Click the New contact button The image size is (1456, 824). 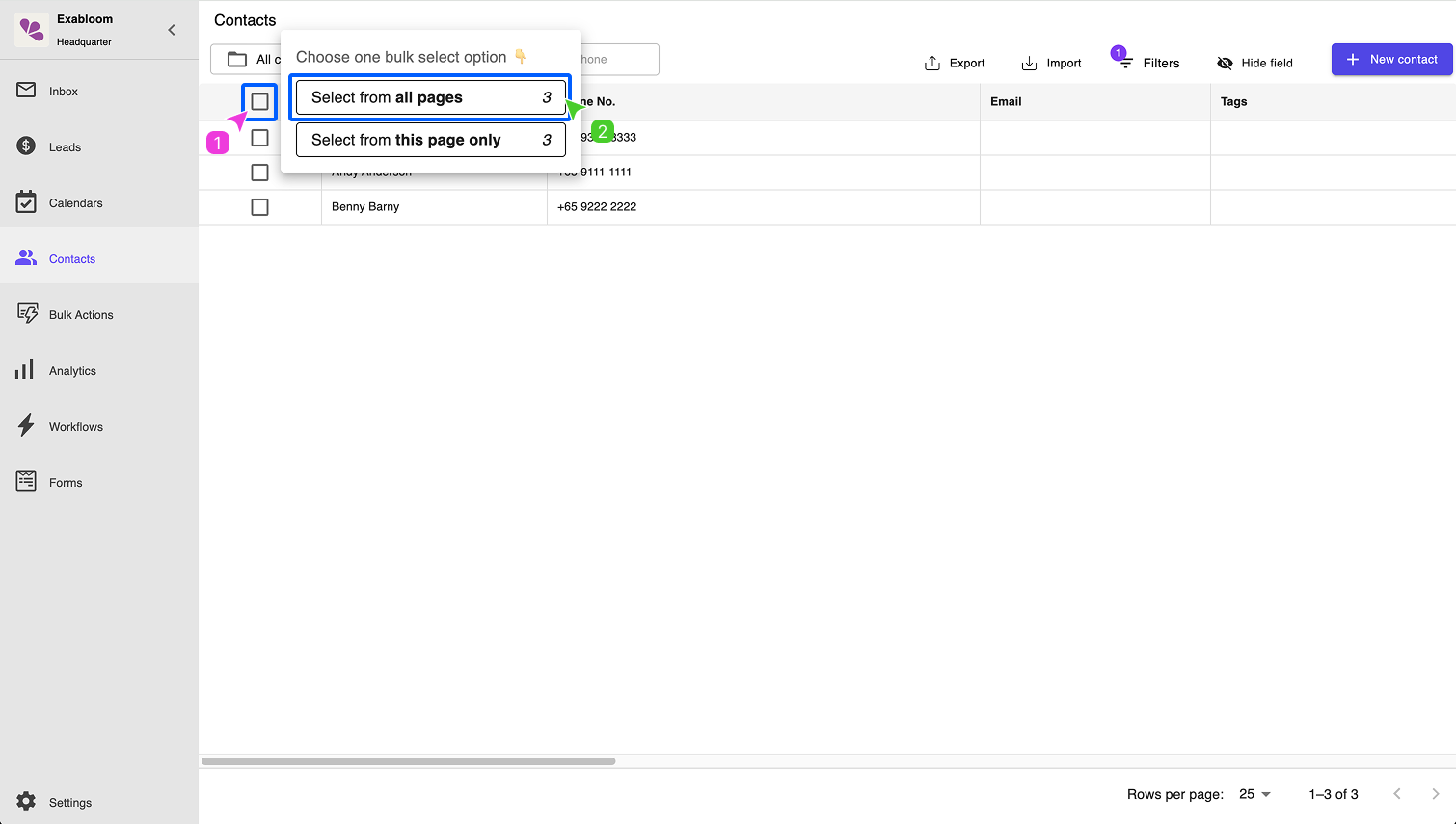coord(1391,59)
